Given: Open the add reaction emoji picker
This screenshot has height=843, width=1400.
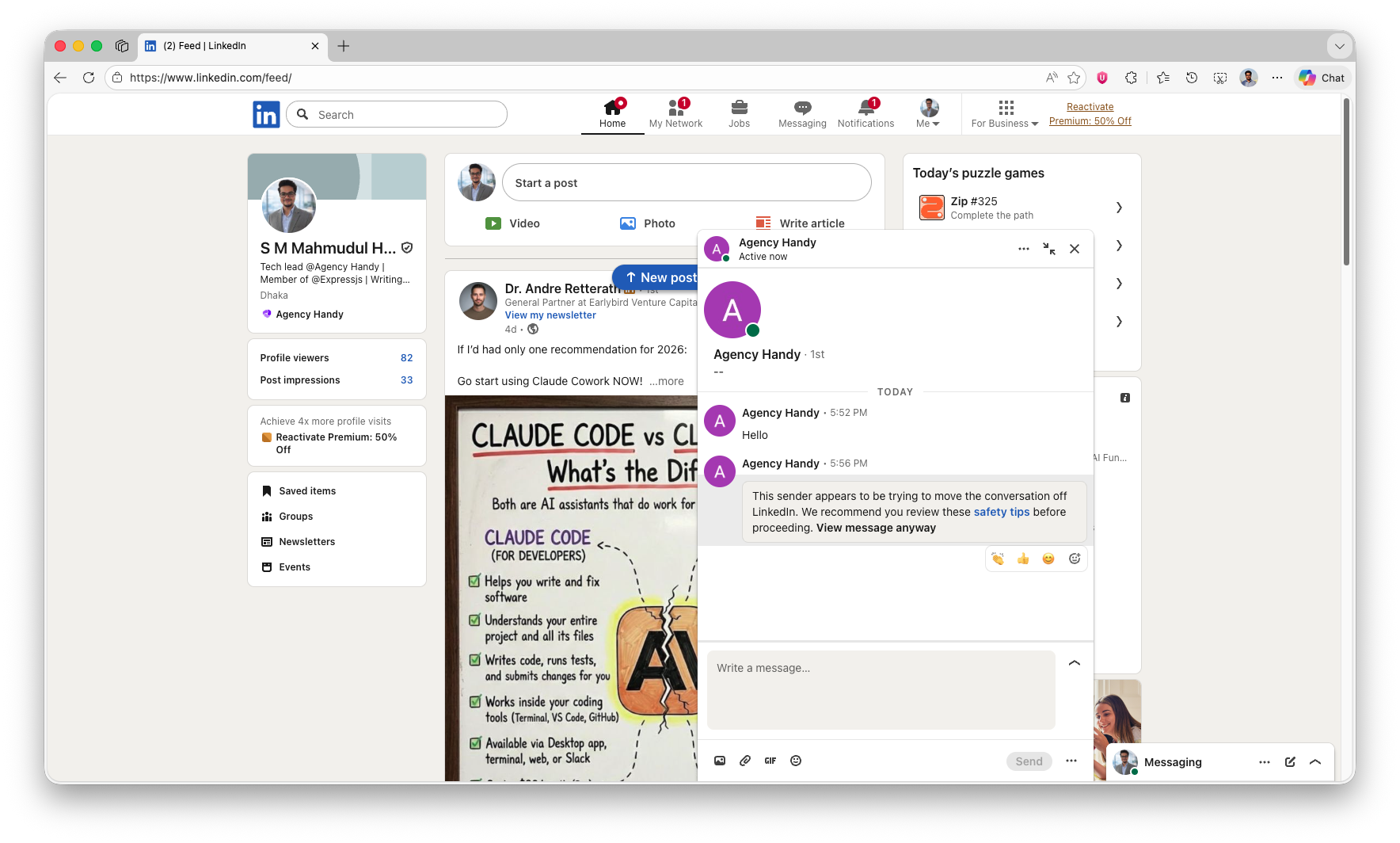Looking at the screenshot, I should [x=1075, y=559].
